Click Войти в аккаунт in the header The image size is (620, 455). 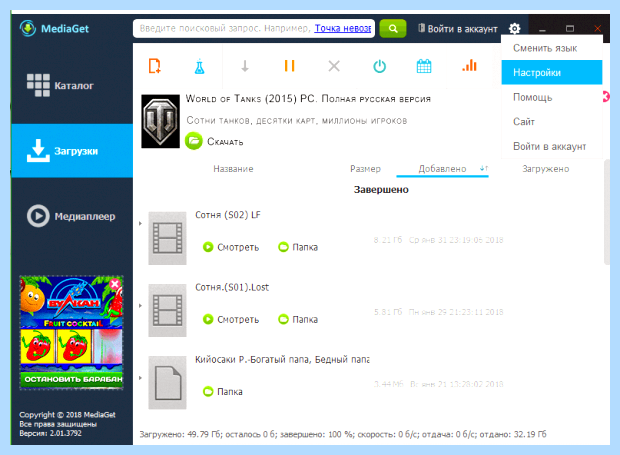pos(458,28)
